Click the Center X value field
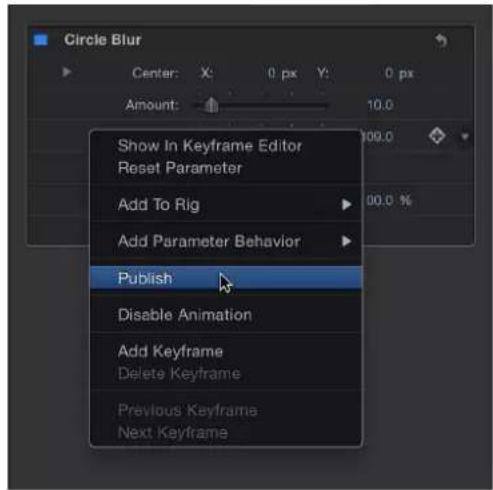Viewport: 493px width, 490px height. [x=282, y=73]
